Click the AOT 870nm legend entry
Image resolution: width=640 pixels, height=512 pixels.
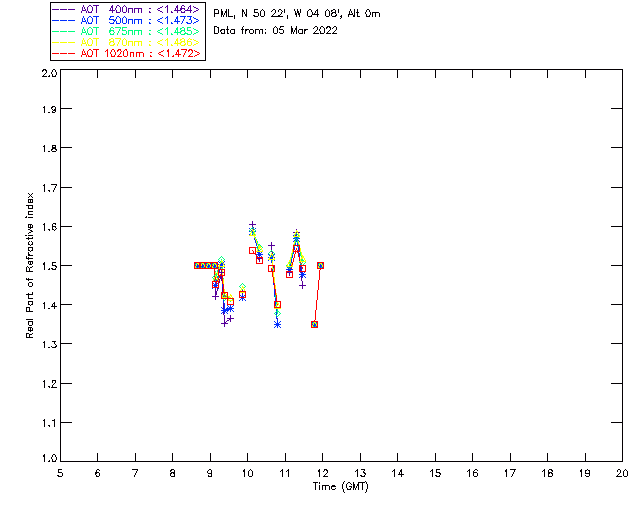point(126,42)
